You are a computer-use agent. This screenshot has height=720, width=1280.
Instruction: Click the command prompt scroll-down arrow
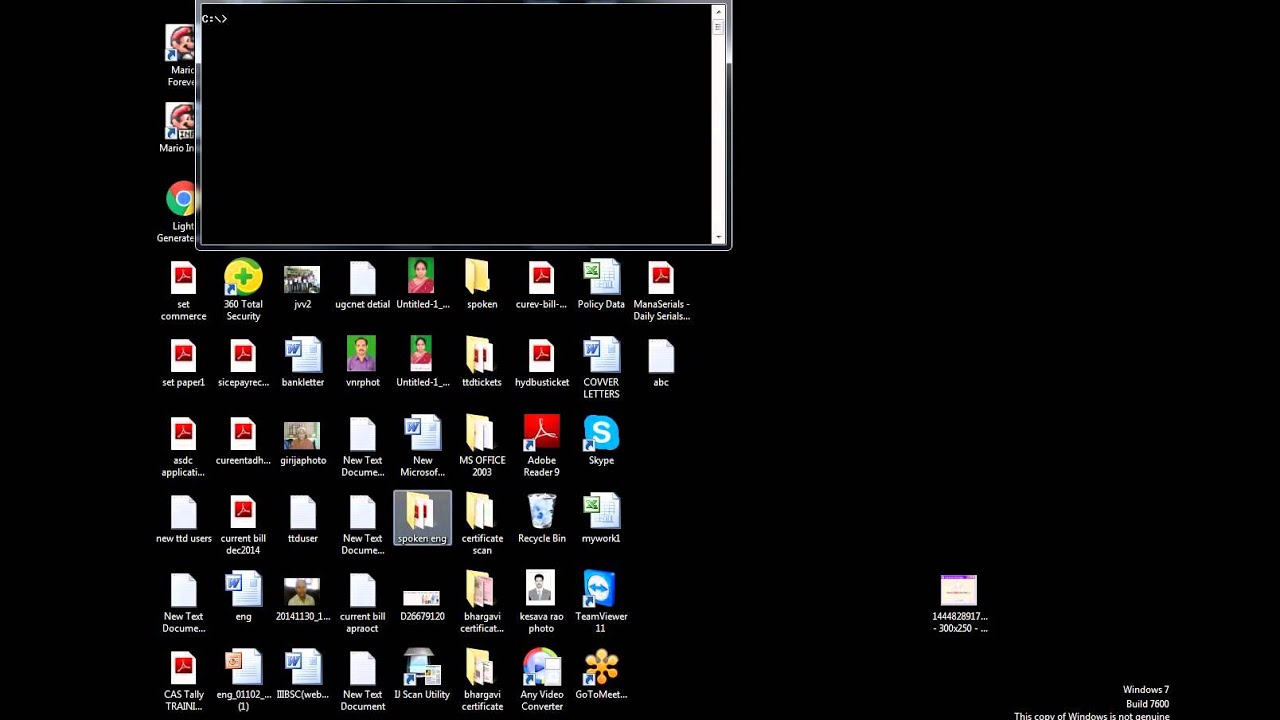718,237
